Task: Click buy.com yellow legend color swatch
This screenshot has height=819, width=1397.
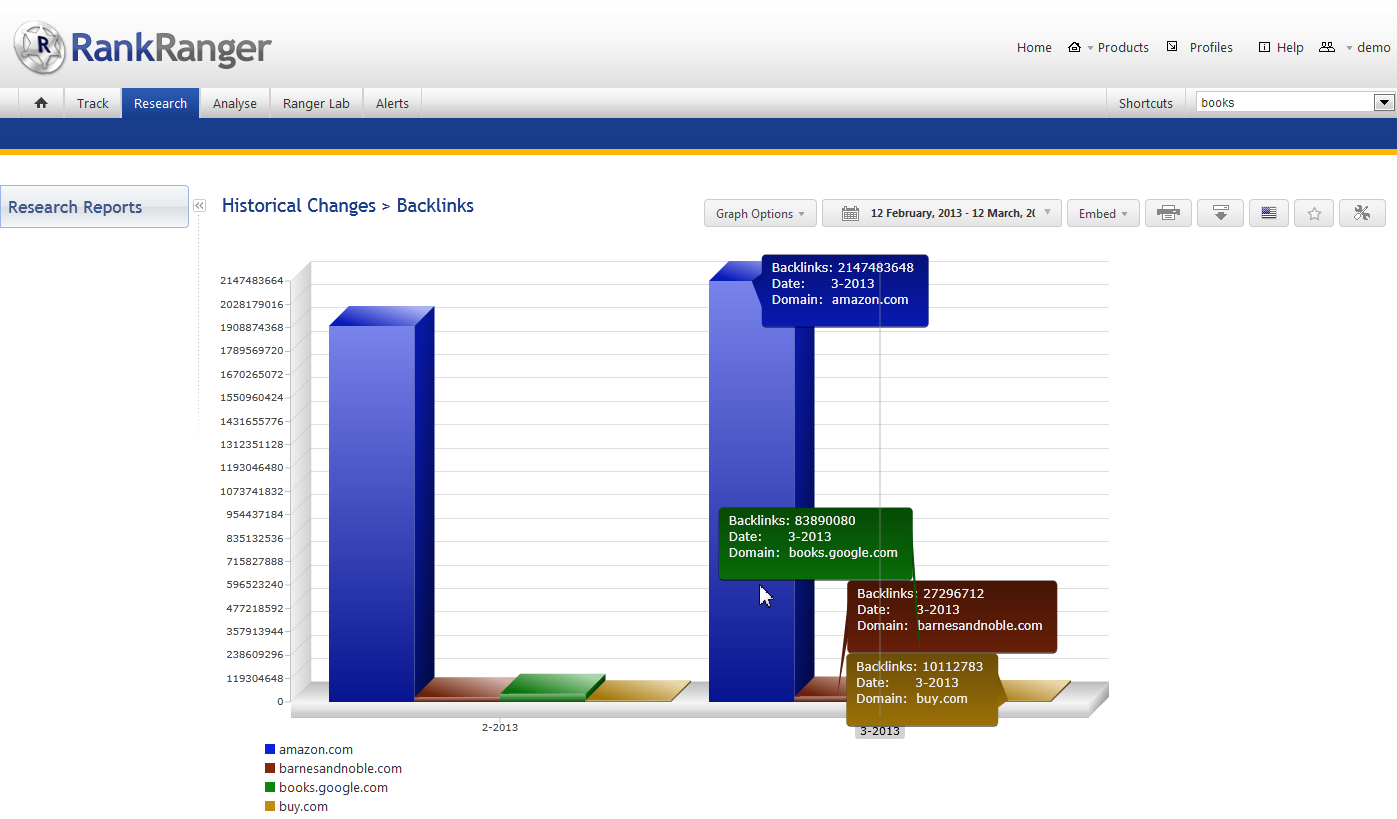Action: [270, 806]
